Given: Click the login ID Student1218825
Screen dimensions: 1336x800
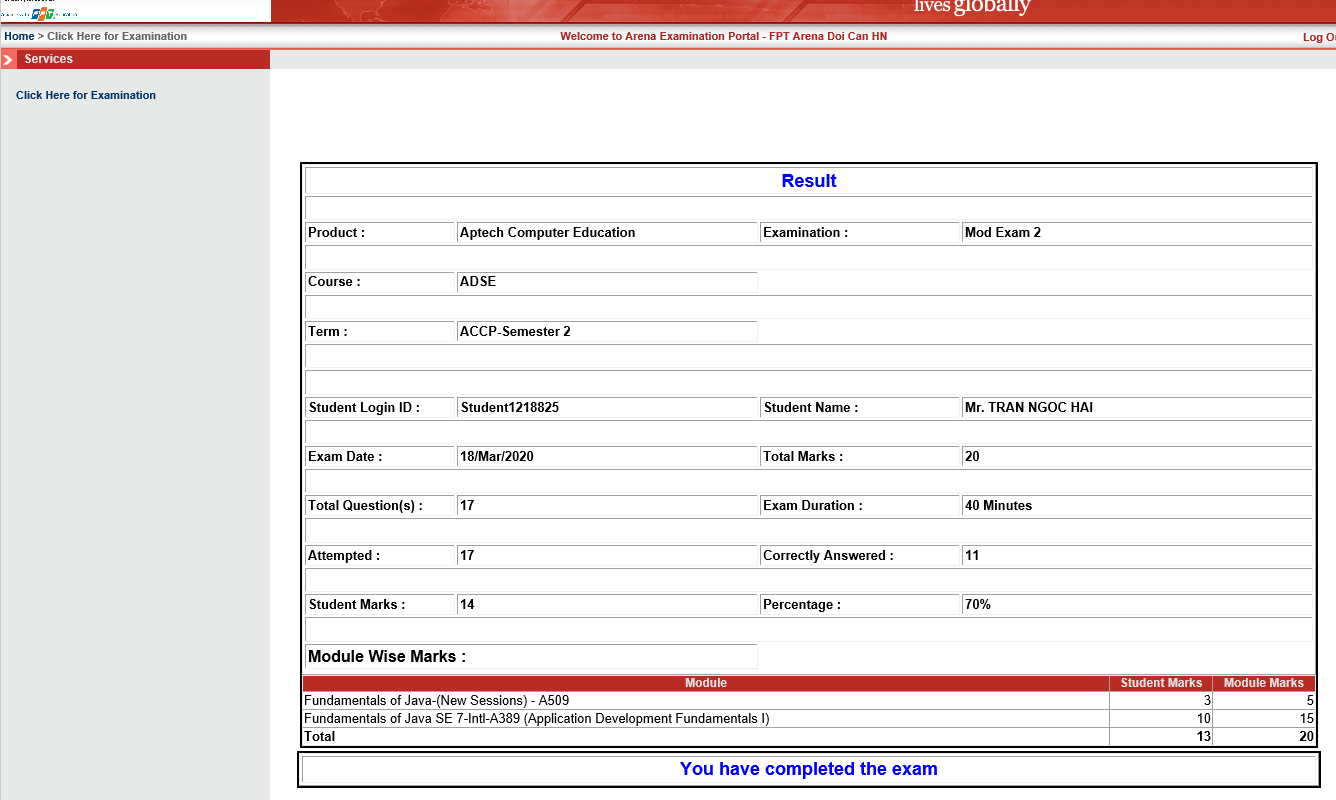Looking at the screenshot, I should (509, 407).
